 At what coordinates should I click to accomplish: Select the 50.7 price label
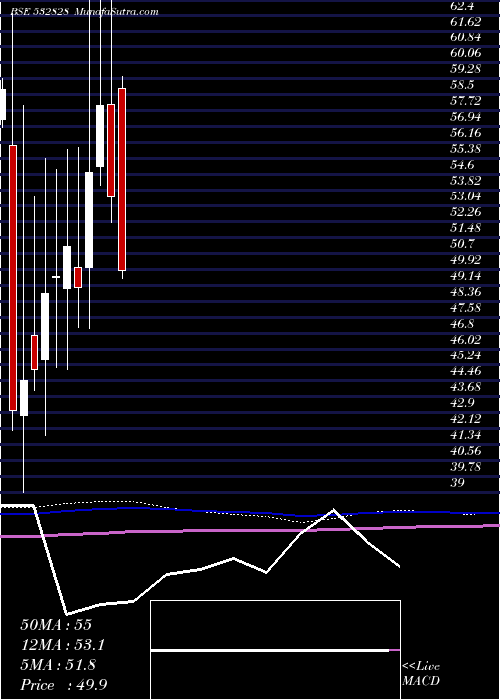point(461,244)
